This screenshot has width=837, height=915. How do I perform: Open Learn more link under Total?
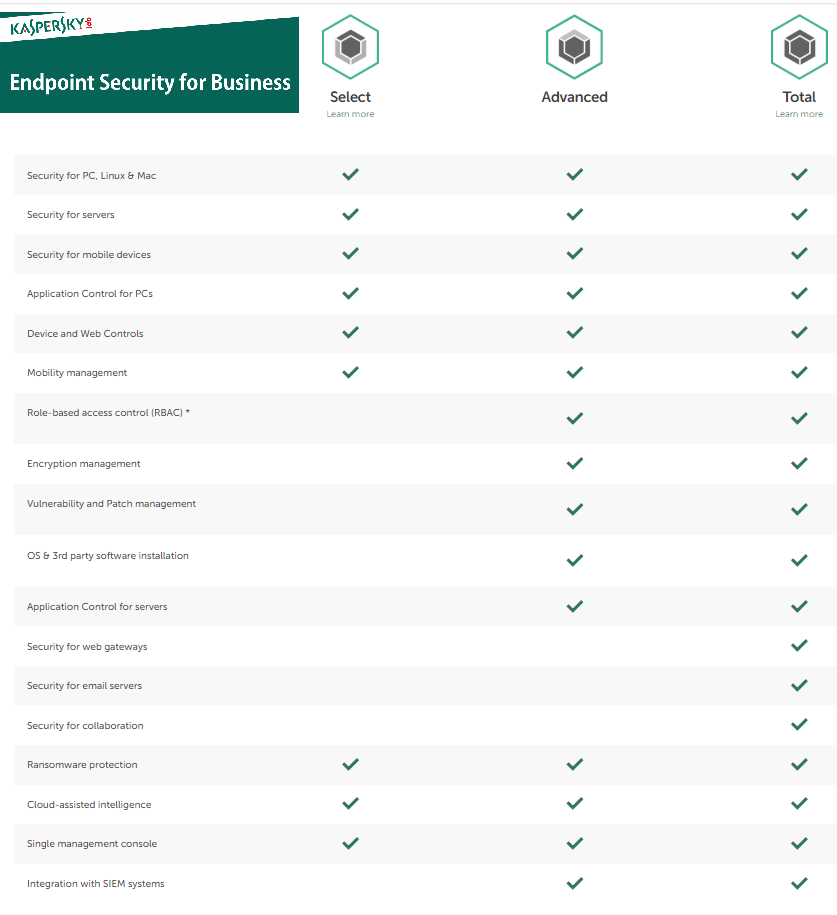tap(799, 114)
